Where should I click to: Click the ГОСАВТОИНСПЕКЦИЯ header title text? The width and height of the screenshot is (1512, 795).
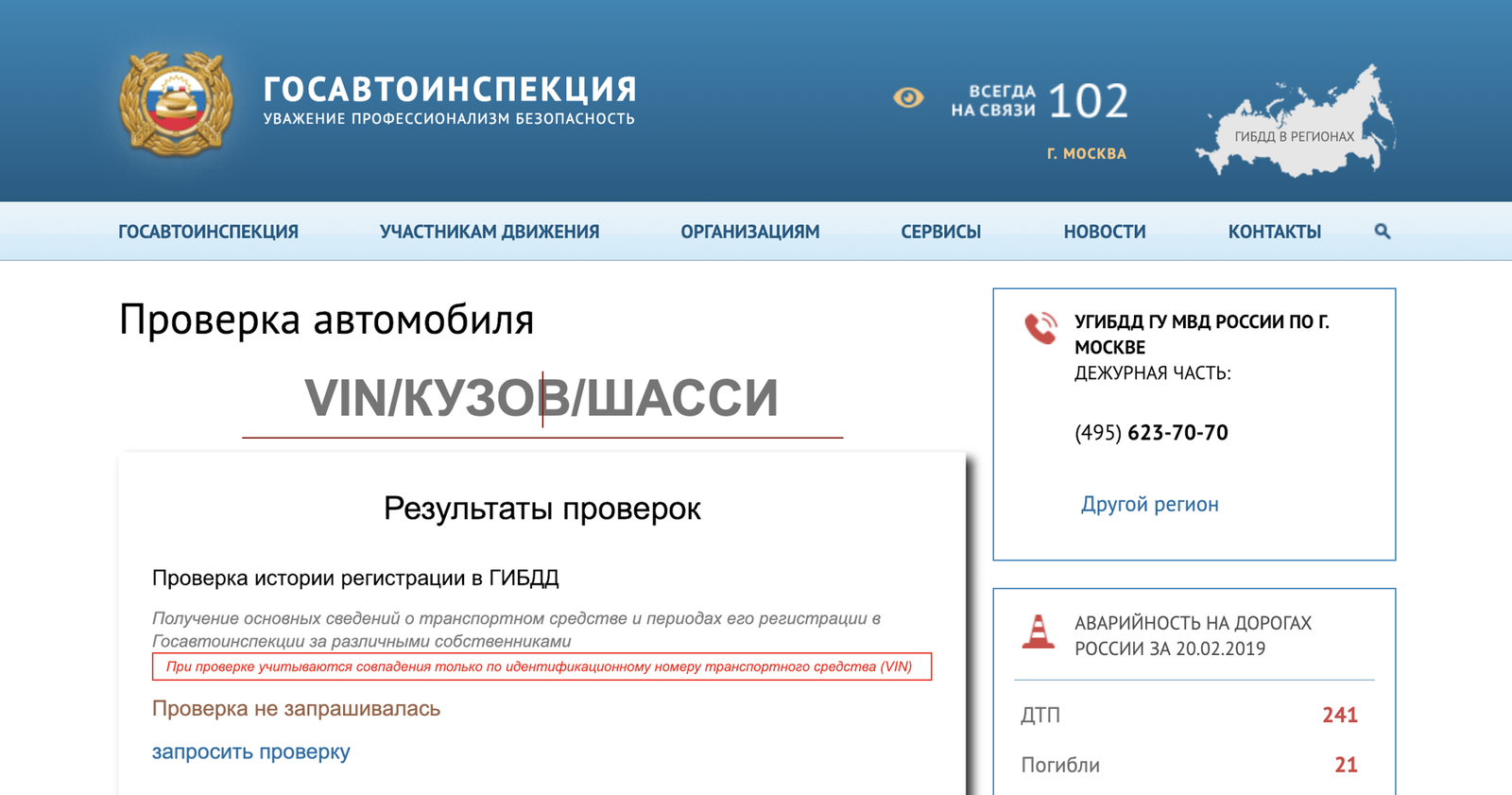(450, 90)
